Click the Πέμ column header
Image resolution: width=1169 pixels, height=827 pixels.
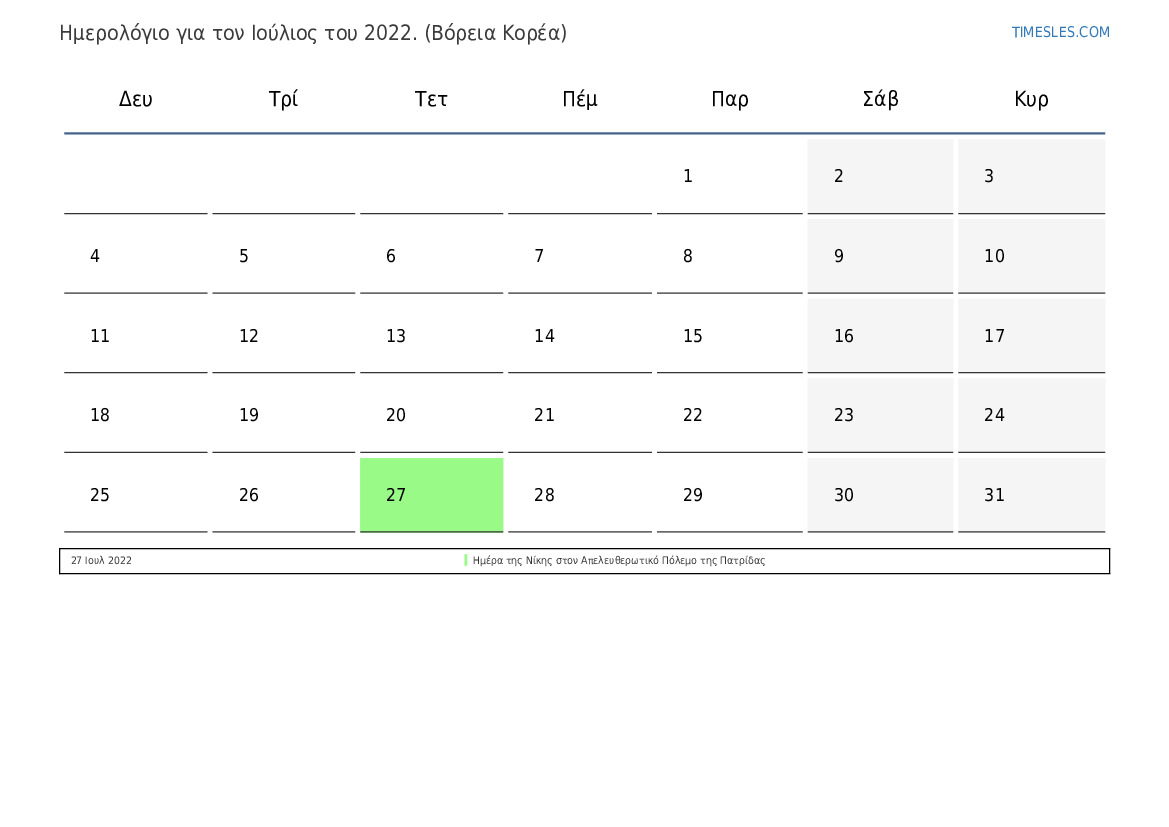click(579, 99)
